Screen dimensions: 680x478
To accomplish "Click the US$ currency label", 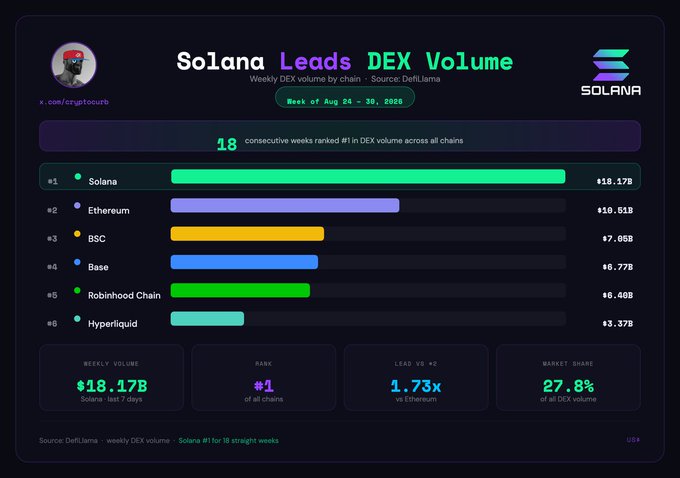I will (x=633, y=440).
